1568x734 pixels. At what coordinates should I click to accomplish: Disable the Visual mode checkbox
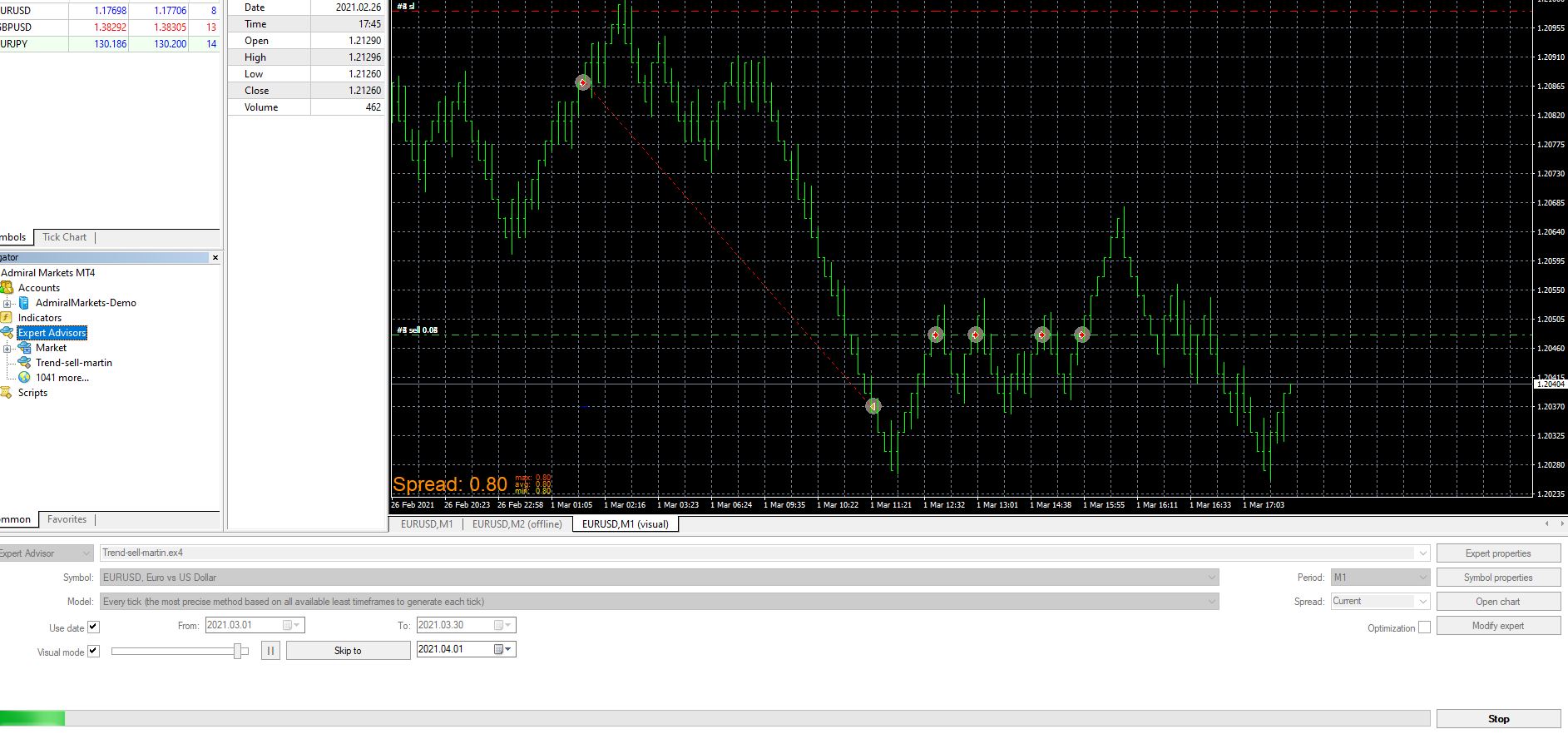93,651
